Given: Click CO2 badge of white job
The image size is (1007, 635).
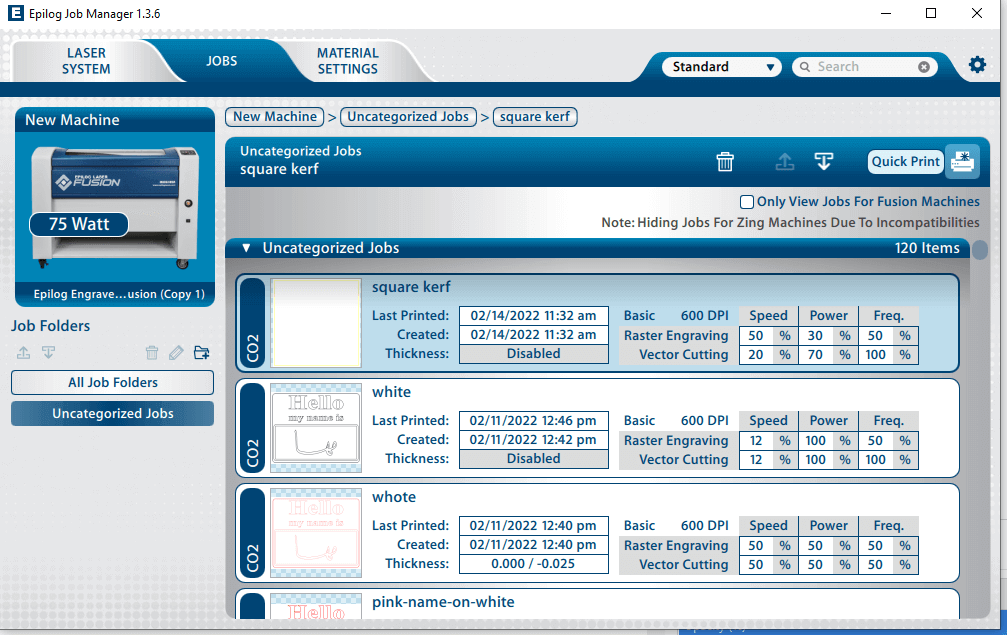Looking at the screenshot, I should pos(252,428).
